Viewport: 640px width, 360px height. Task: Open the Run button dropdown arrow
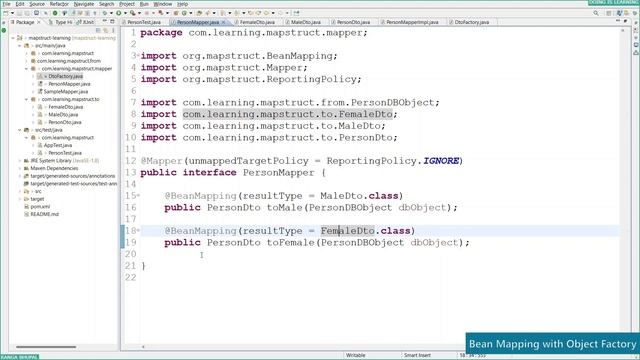pos(124,13)
